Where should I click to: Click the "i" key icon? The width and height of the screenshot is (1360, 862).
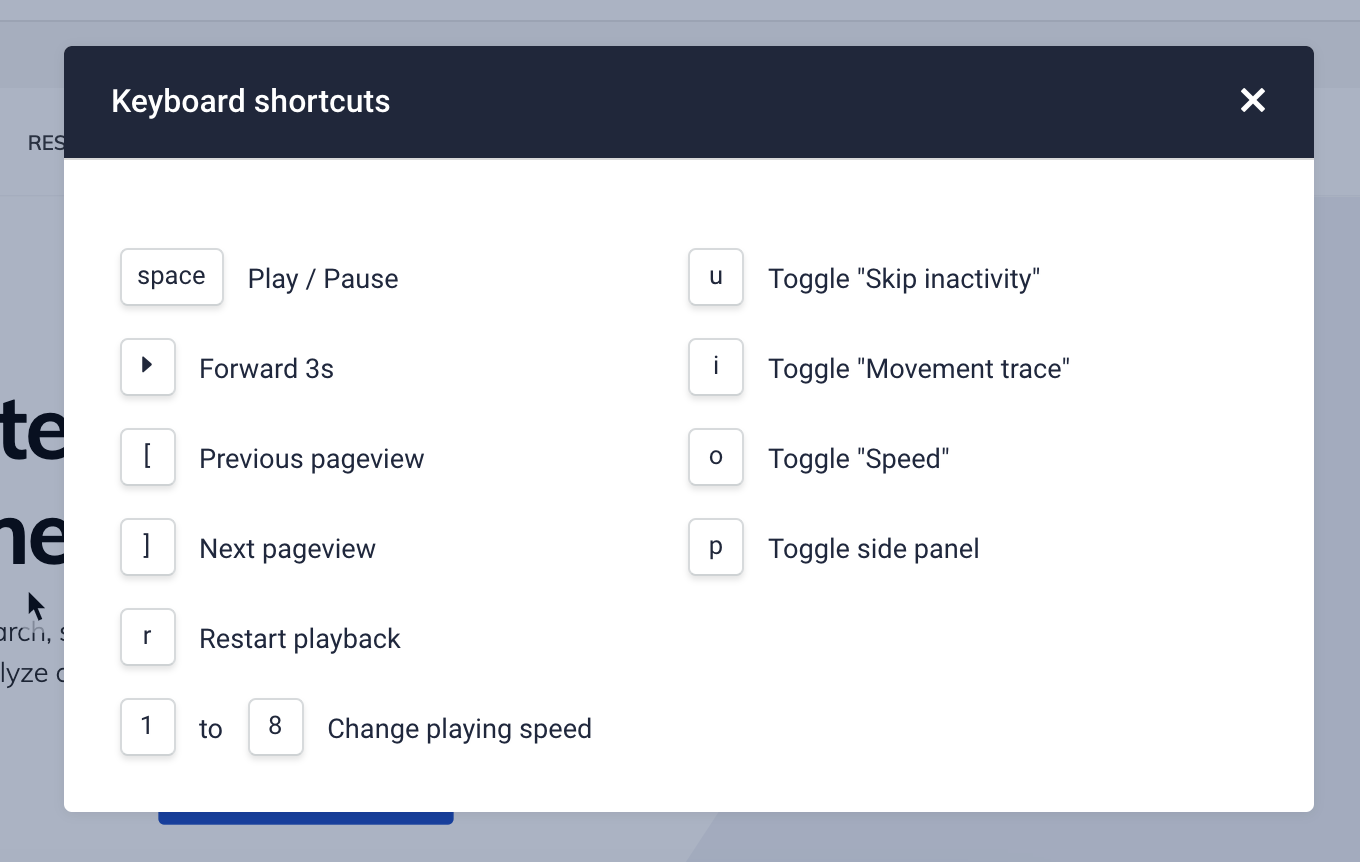pyautogui.click(x=716, y=367)
